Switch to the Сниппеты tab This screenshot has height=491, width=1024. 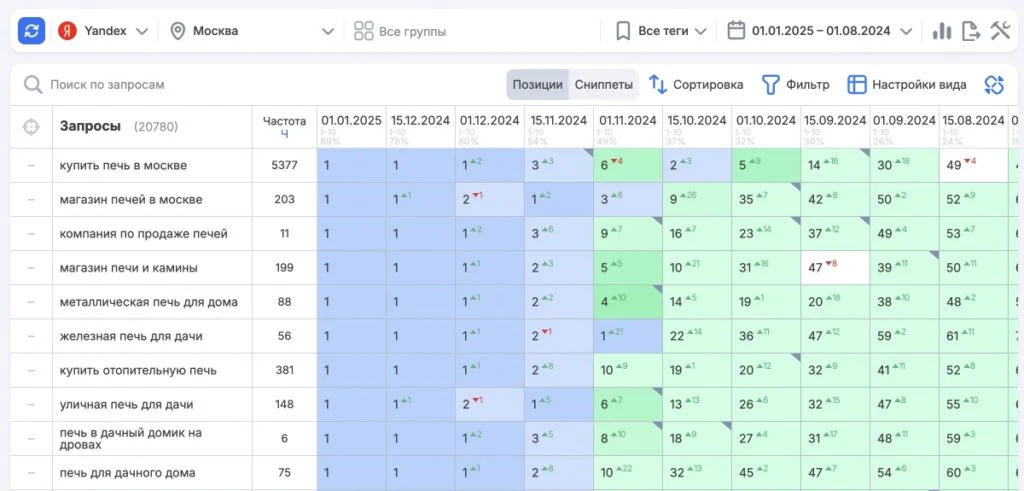click(x=604, y=85)
